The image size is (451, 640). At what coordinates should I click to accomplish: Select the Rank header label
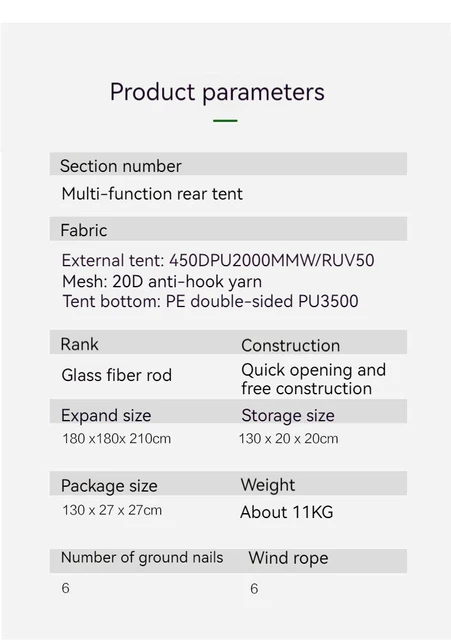tap(79, 344)
